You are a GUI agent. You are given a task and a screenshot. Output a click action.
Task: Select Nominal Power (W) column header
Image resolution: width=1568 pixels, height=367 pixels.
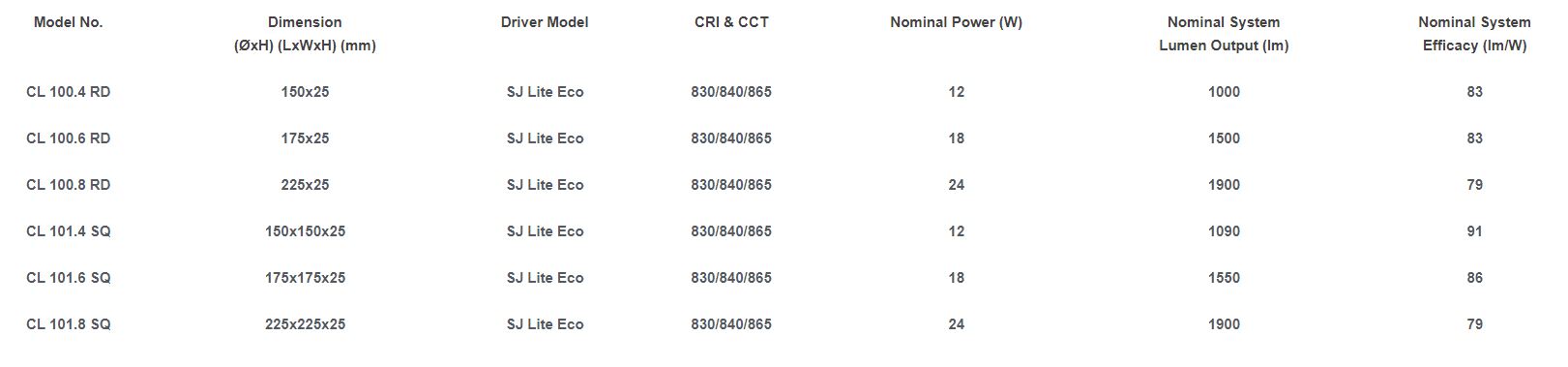pyautogui.click(x=956, y=22)
